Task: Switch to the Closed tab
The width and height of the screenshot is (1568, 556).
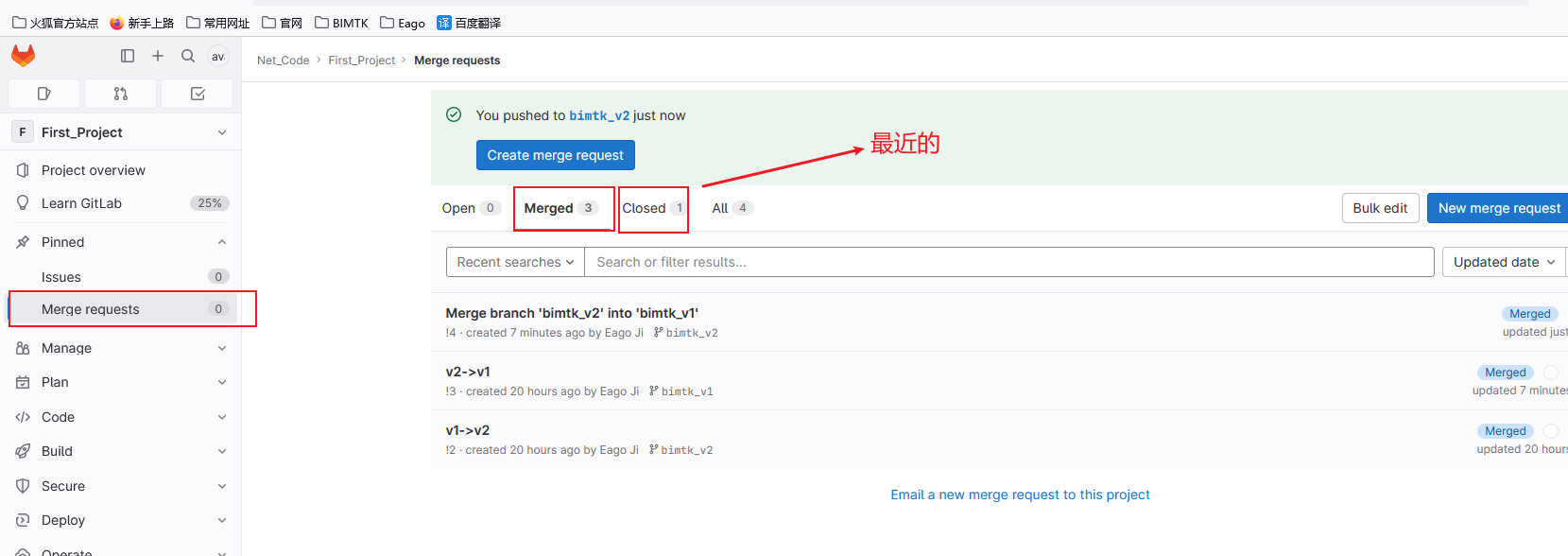Action: tap(652, 208)
